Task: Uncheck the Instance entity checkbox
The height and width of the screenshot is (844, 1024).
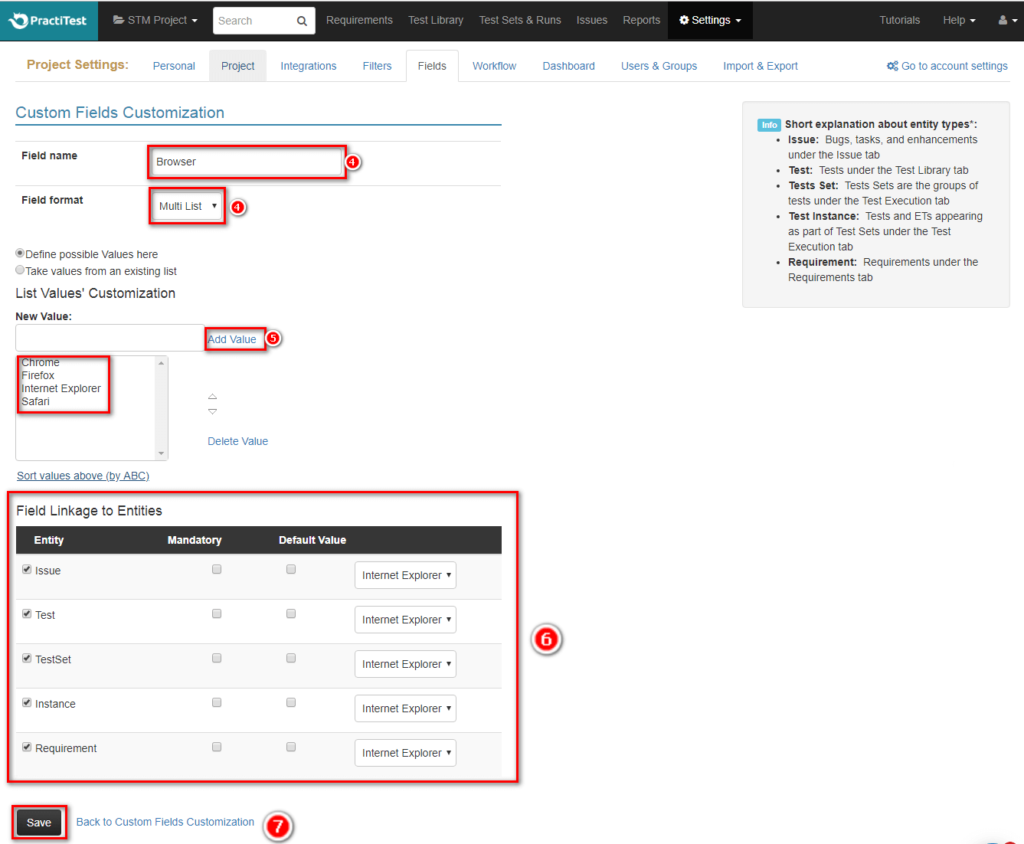Action: [27, 702]
